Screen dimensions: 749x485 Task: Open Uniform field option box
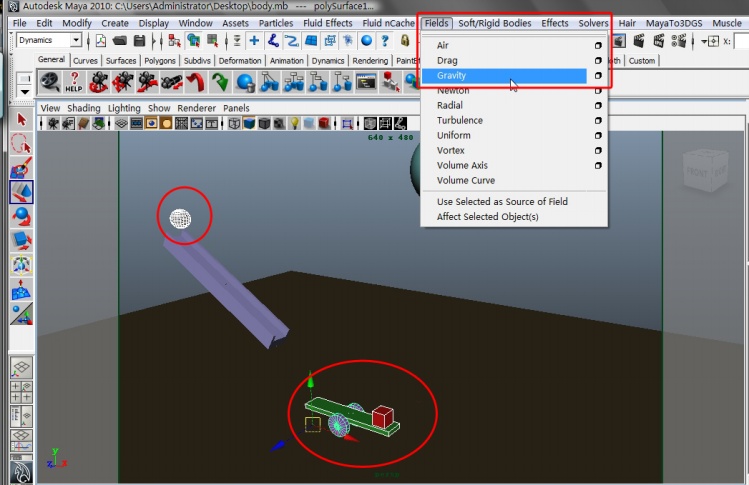click(598, 136)
